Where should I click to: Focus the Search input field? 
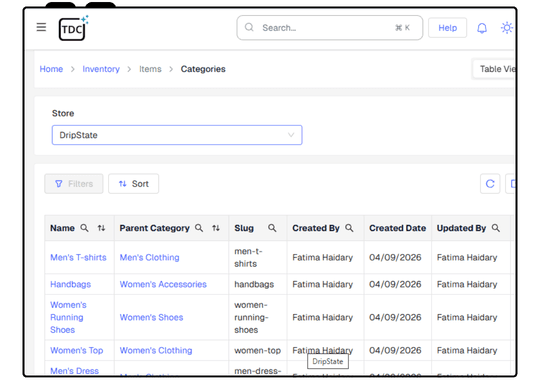330,28
